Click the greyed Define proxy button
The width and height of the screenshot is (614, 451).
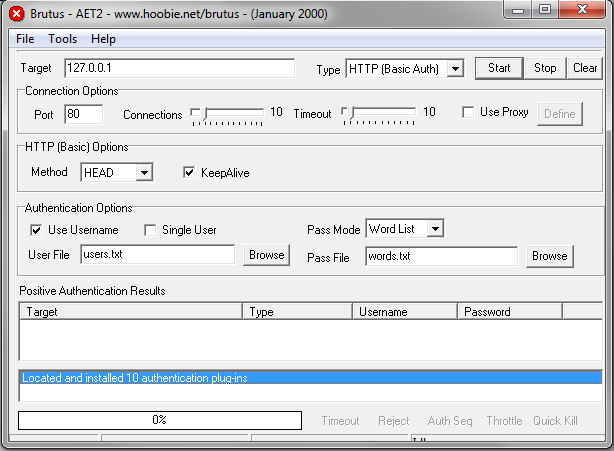[560, 114]
